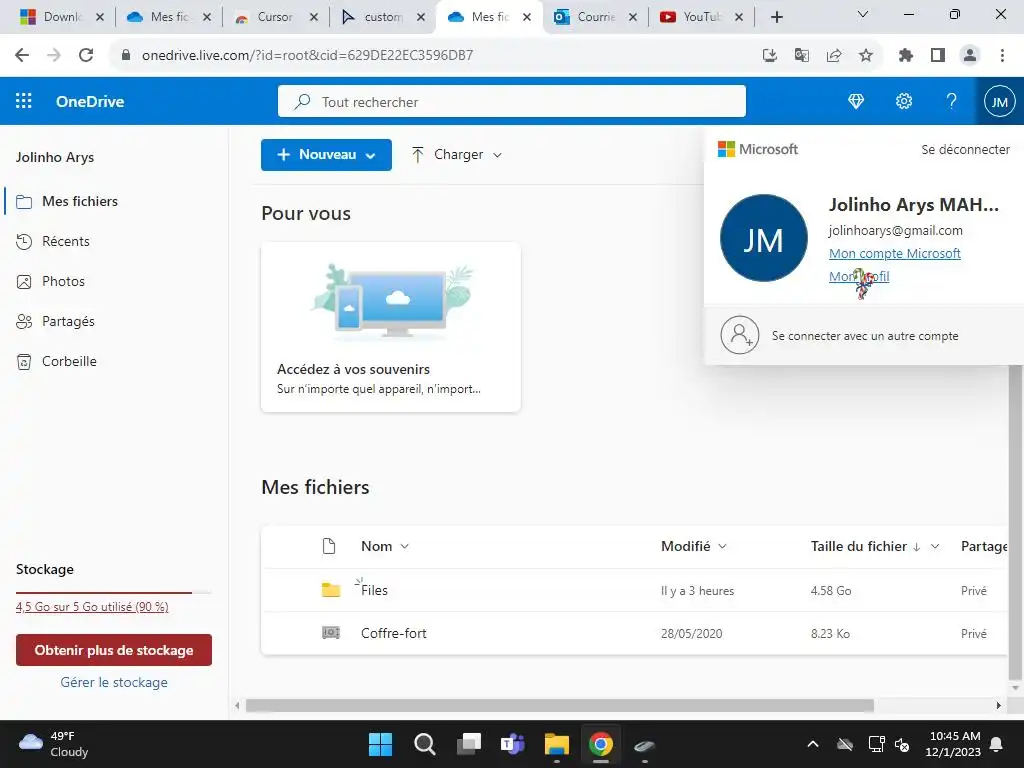The image size is (1024, 768).
Task: Open Chrome profile icon
Action: 970,55
